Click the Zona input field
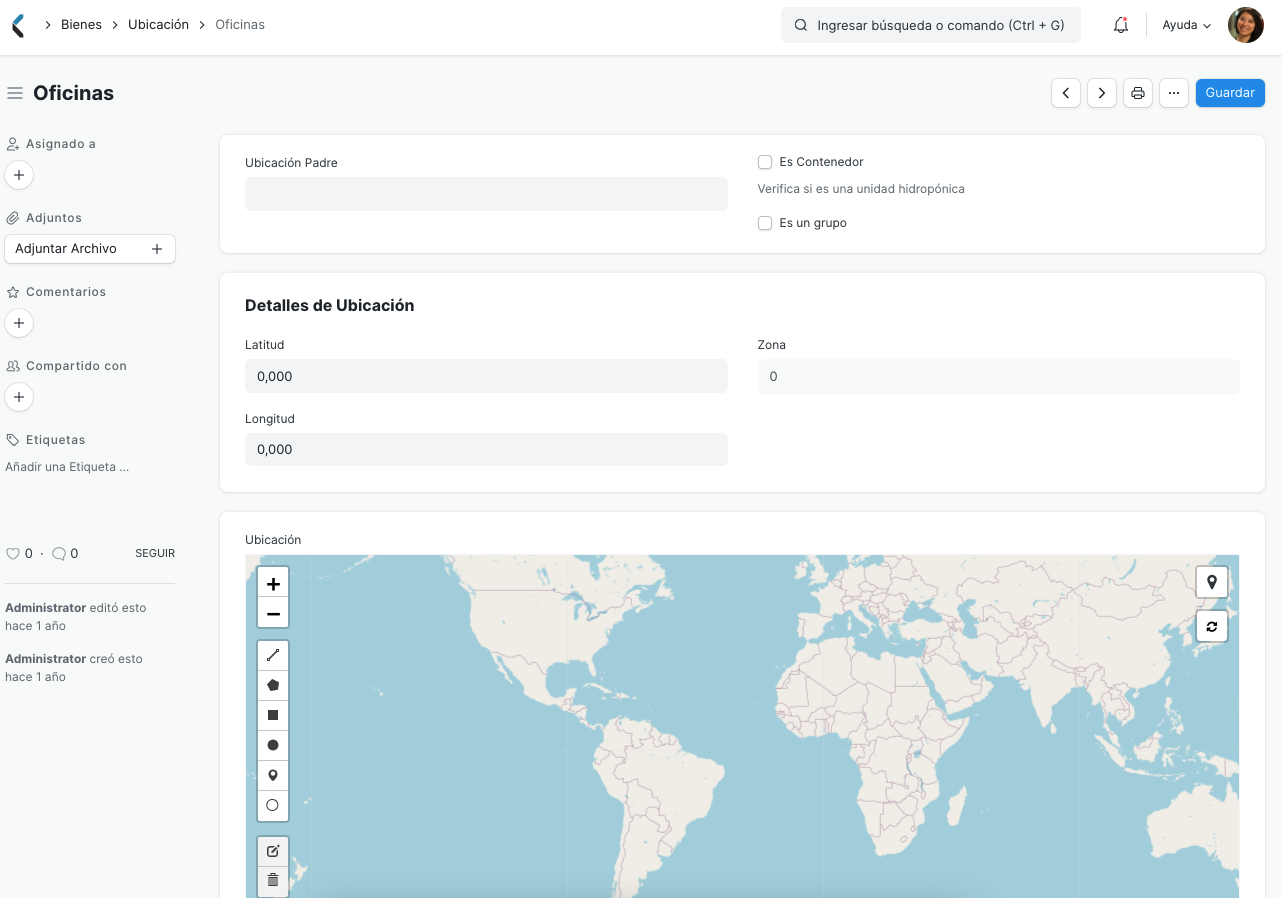 pyautogui.click(x=999, y=377)
